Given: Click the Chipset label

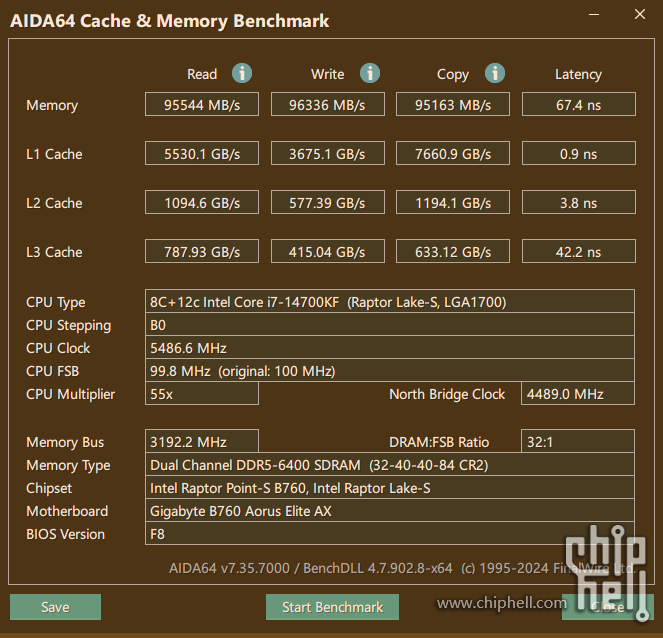Looking at the screenshot, I should pos(49,488).
